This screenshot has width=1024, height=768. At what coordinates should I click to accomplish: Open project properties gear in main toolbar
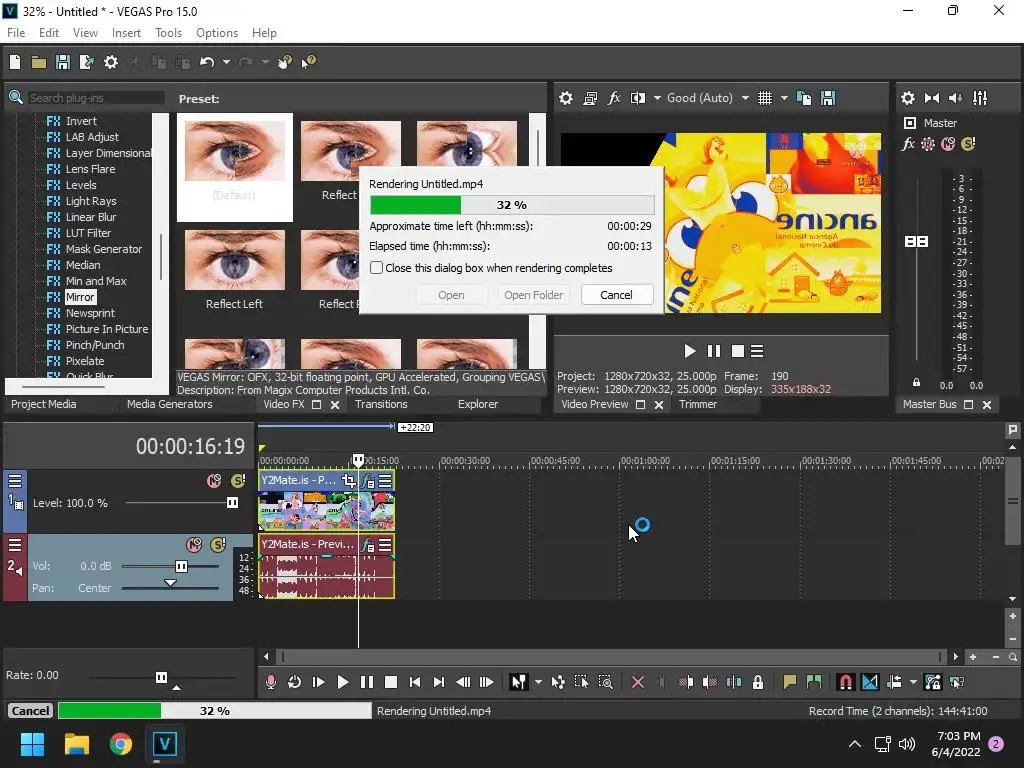point(111,62)
